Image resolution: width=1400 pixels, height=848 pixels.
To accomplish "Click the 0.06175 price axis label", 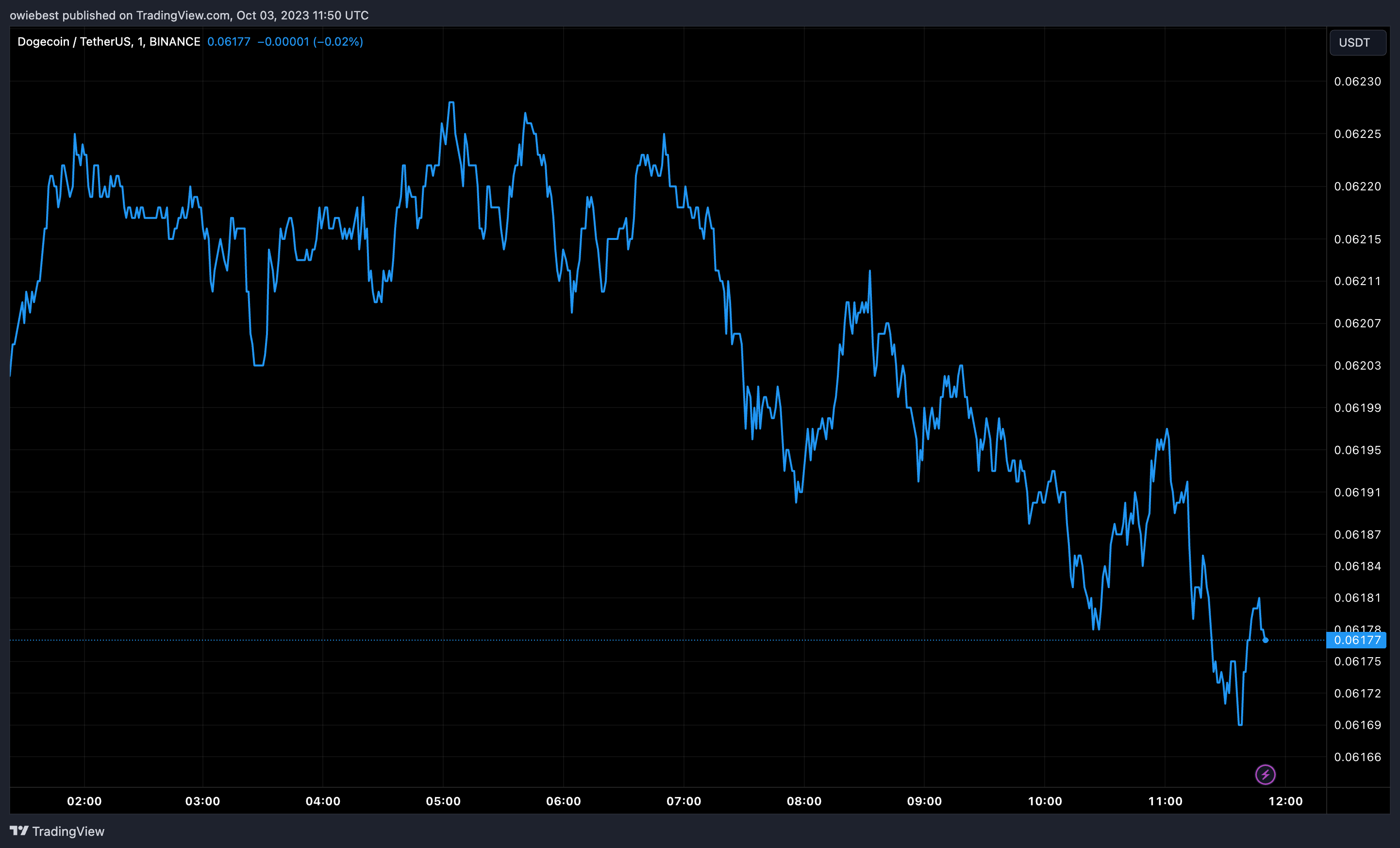I will point(1357,661).
